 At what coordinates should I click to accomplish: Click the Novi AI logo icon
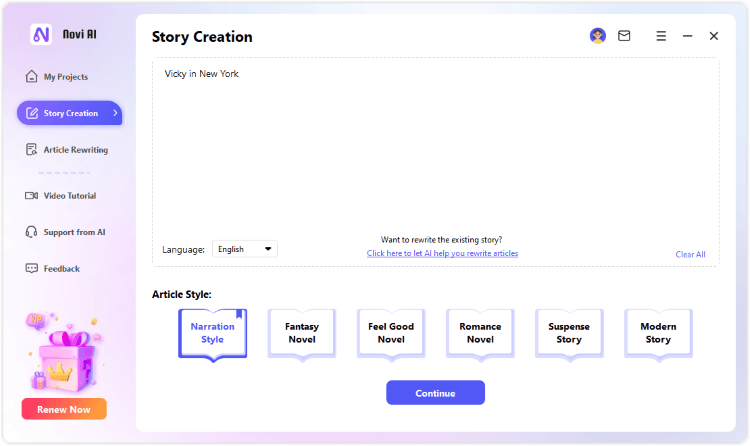(41, 34)
